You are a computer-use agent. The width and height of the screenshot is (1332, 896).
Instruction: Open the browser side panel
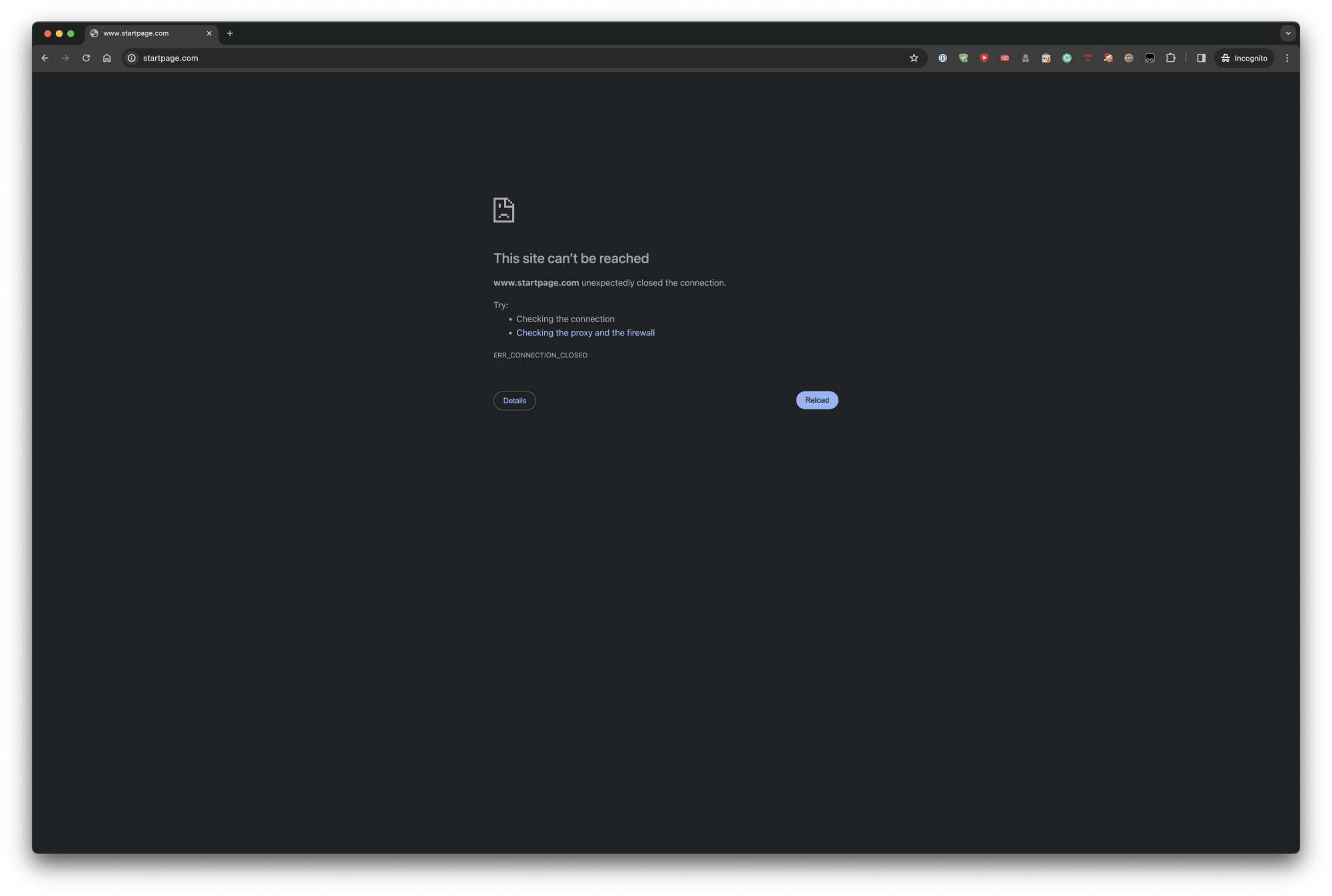pyautogui.click(x=1201, y=58)
